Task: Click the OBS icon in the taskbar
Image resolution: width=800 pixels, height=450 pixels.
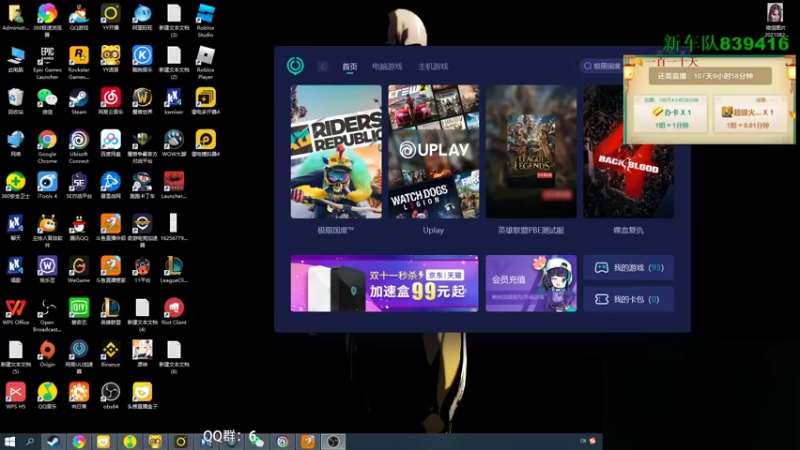Action: pos(333,441)
